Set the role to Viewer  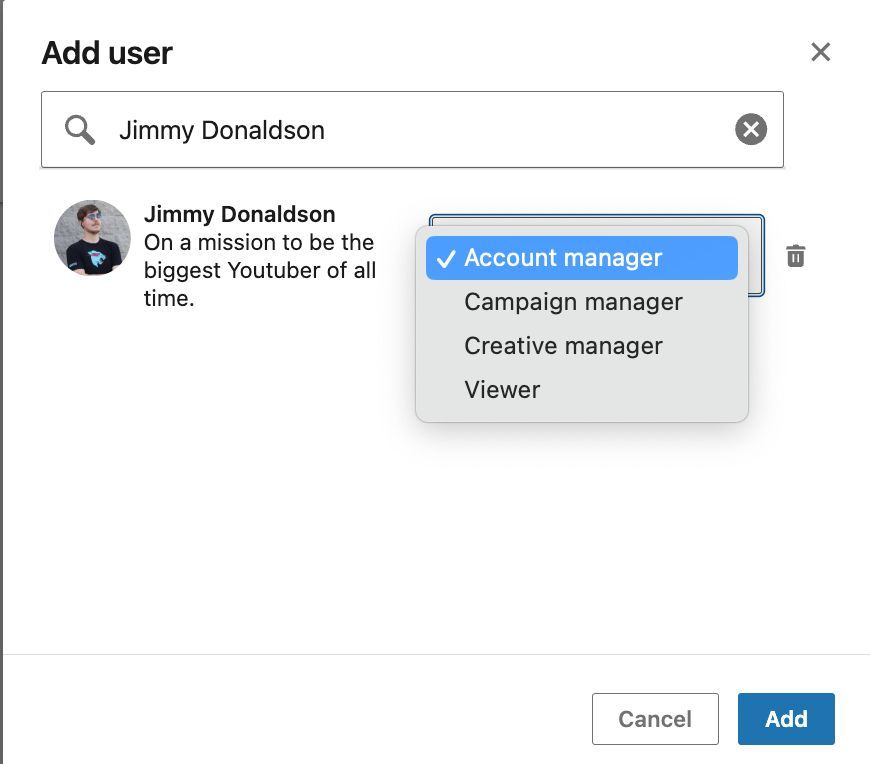tap(502, 390)
